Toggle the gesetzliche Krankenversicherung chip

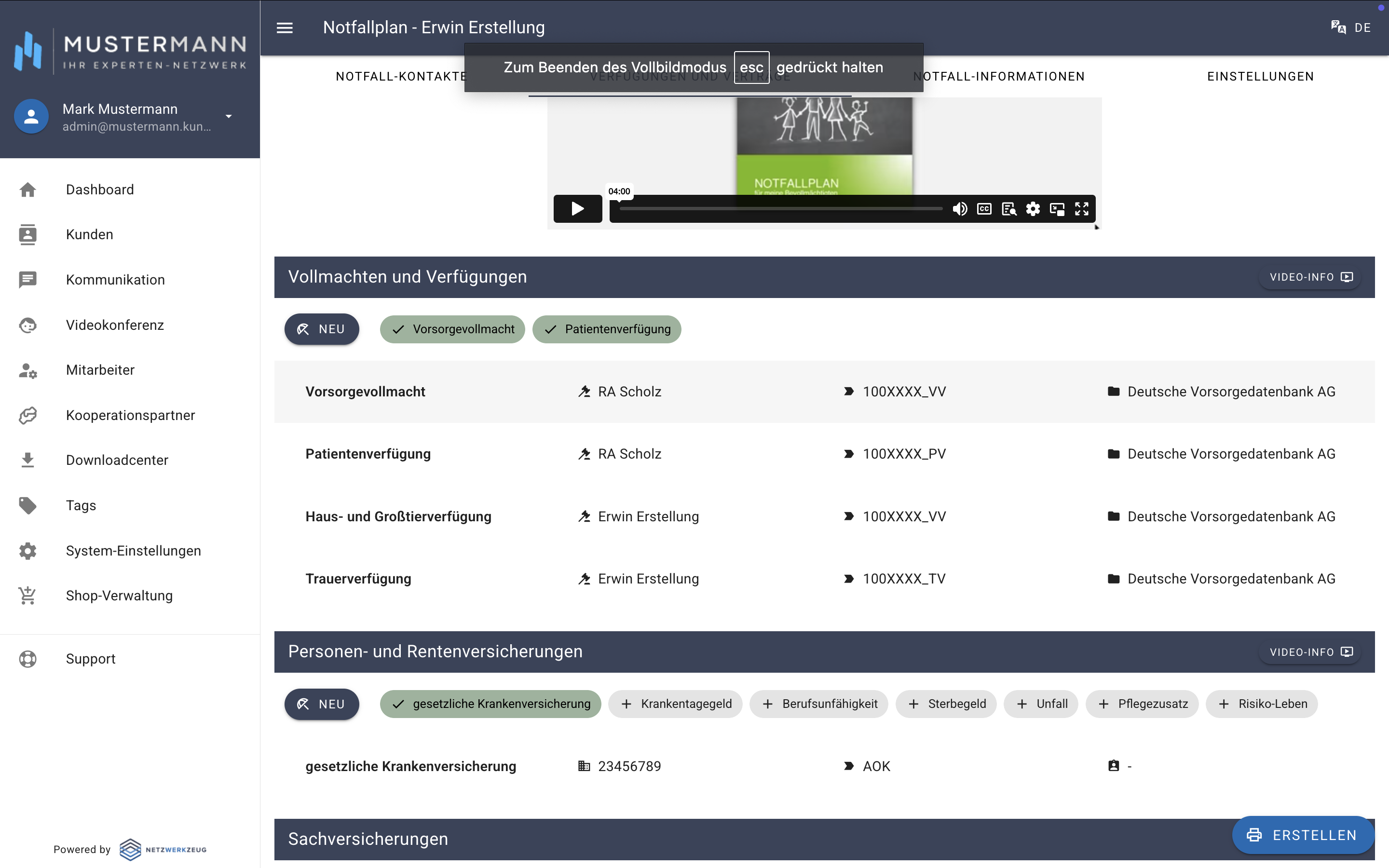pos(490,704)
